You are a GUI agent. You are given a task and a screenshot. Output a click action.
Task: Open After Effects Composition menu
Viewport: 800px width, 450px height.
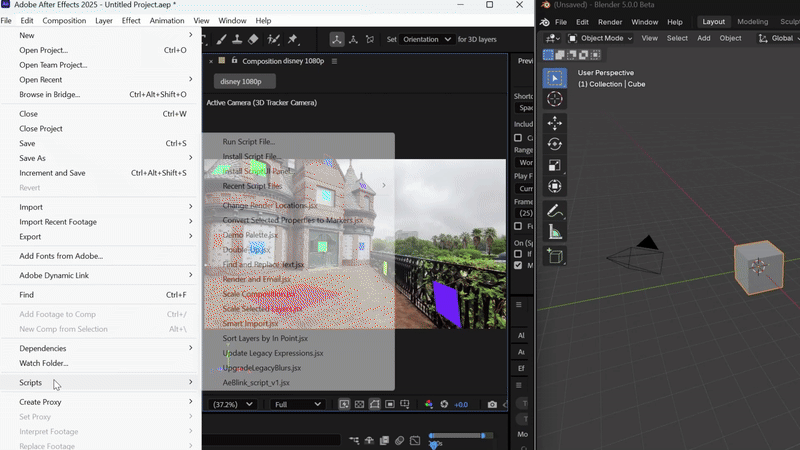[64, 20]
